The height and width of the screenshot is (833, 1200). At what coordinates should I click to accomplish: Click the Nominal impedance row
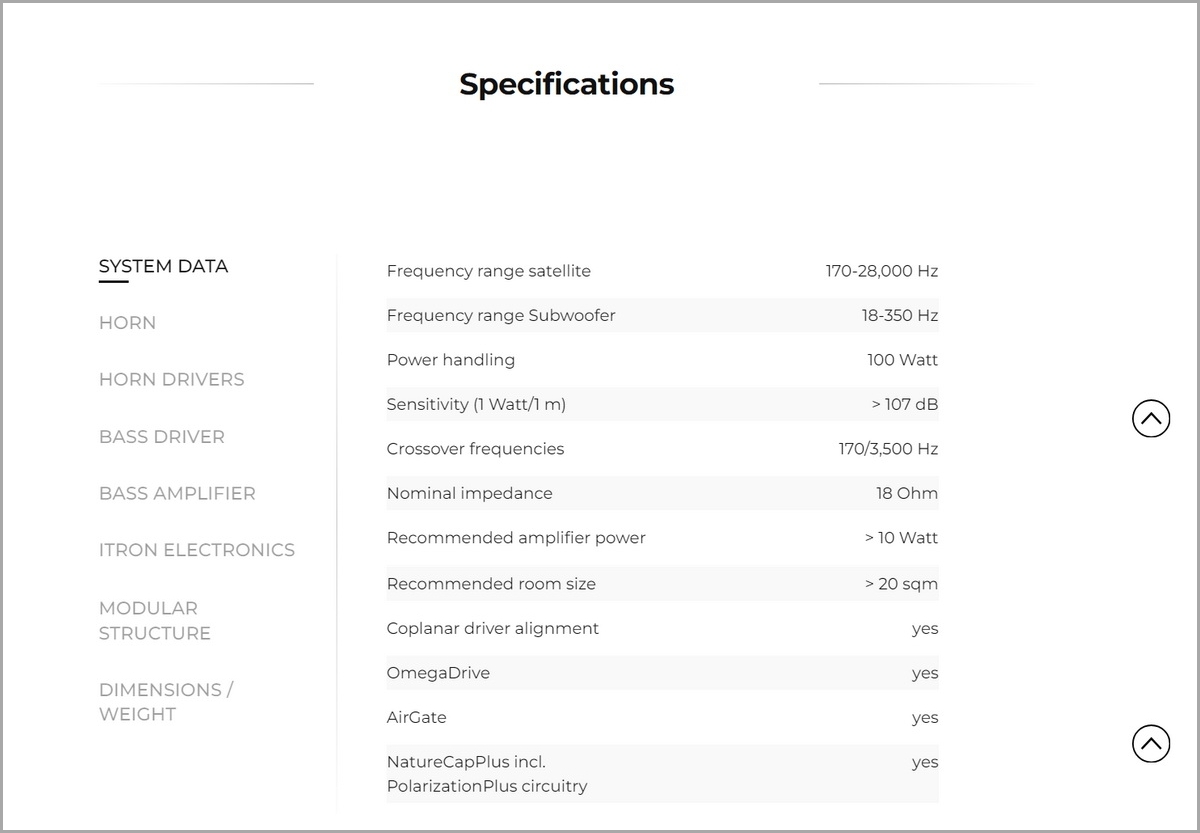point(662,493)
